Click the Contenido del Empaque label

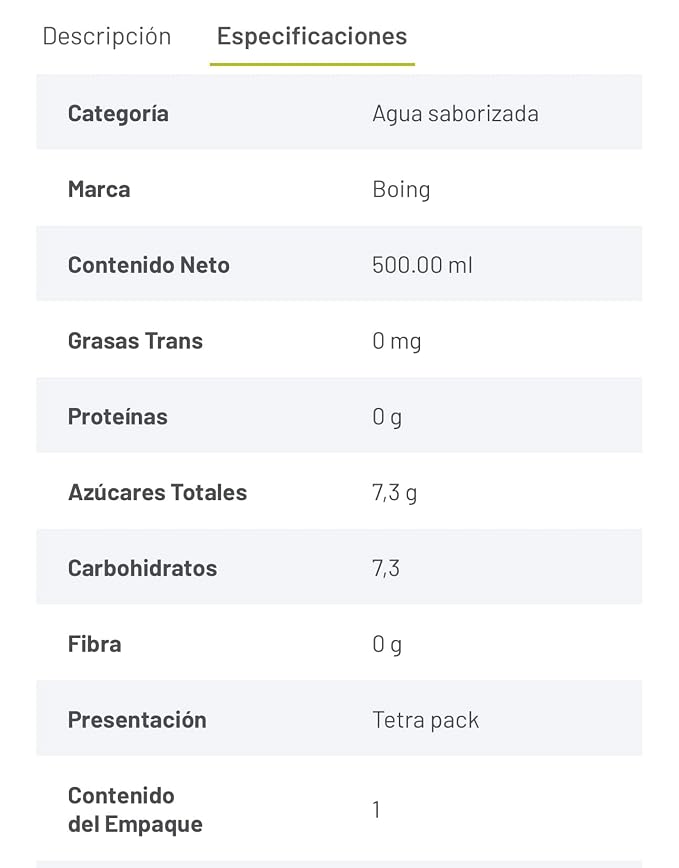coord(136,810)
